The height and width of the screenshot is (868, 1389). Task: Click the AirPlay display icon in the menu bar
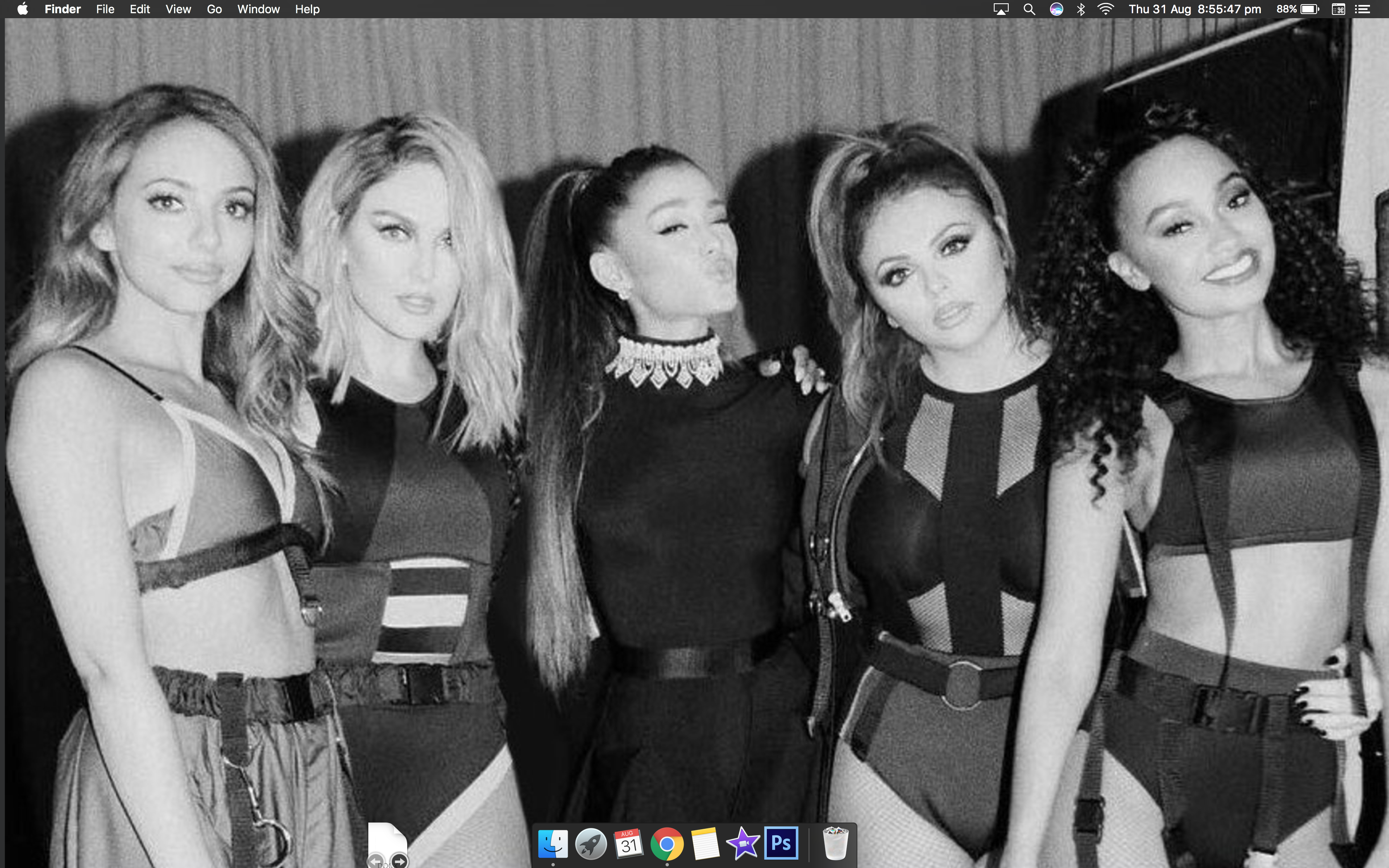tap(1000, 9)
